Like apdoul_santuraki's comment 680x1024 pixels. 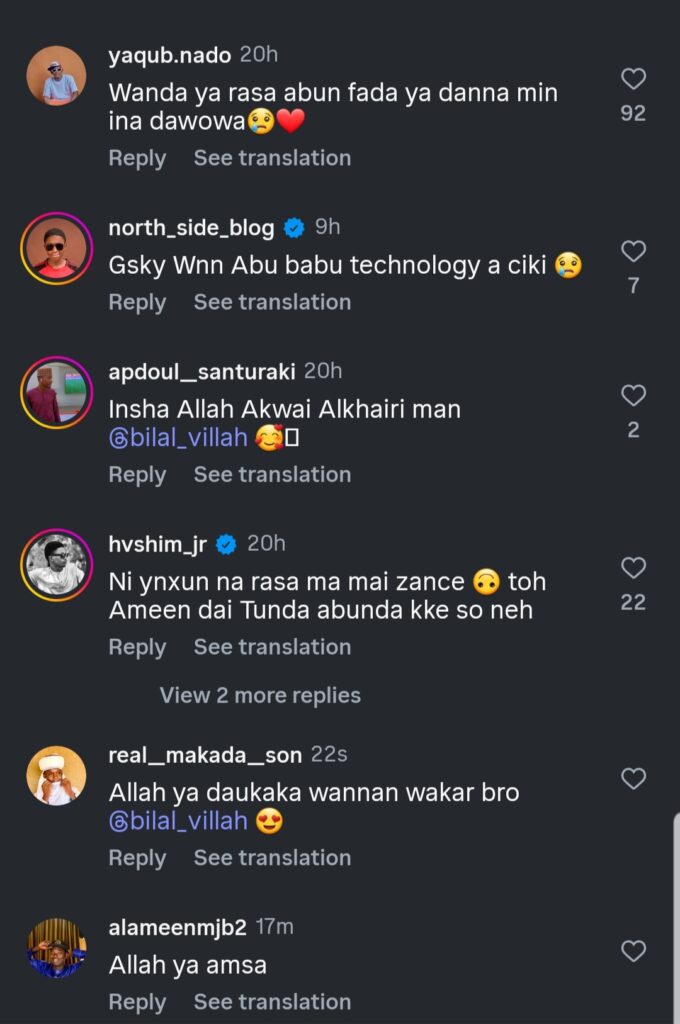point(633,396)
